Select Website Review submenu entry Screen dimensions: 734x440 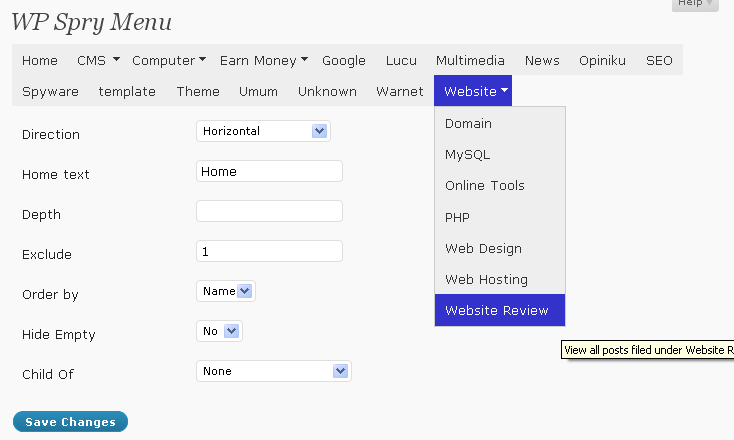click(x=499, y=310)
